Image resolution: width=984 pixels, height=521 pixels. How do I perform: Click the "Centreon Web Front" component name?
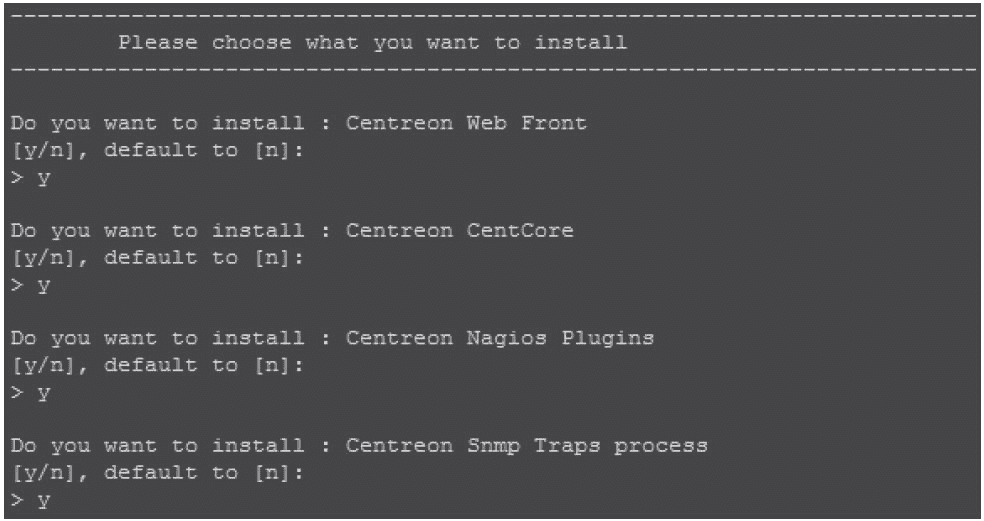click(466, 123)
